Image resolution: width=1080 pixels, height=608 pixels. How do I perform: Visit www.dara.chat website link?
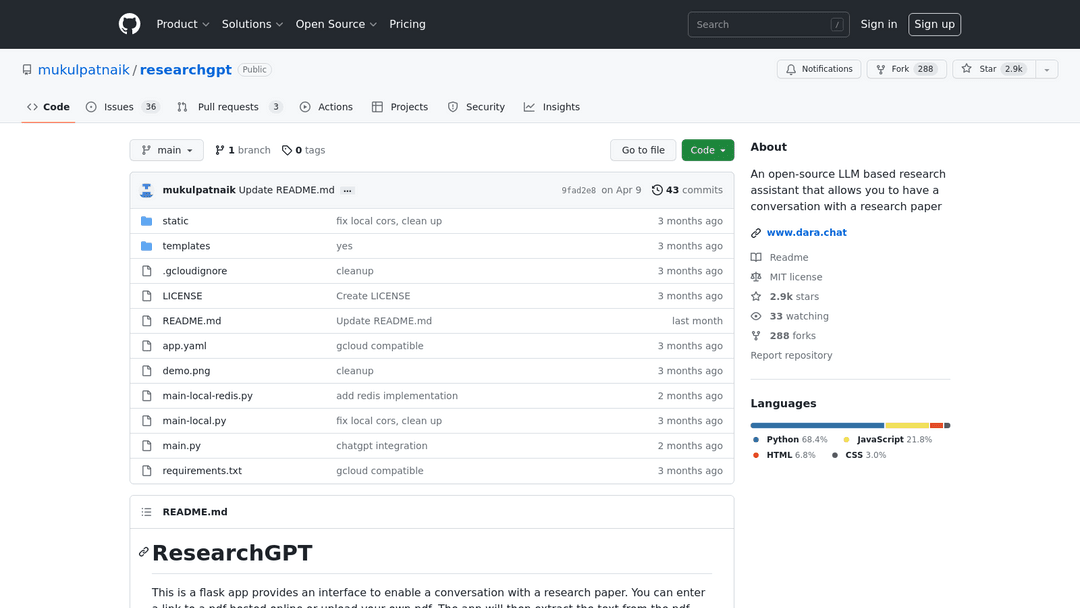pos(806,233)
